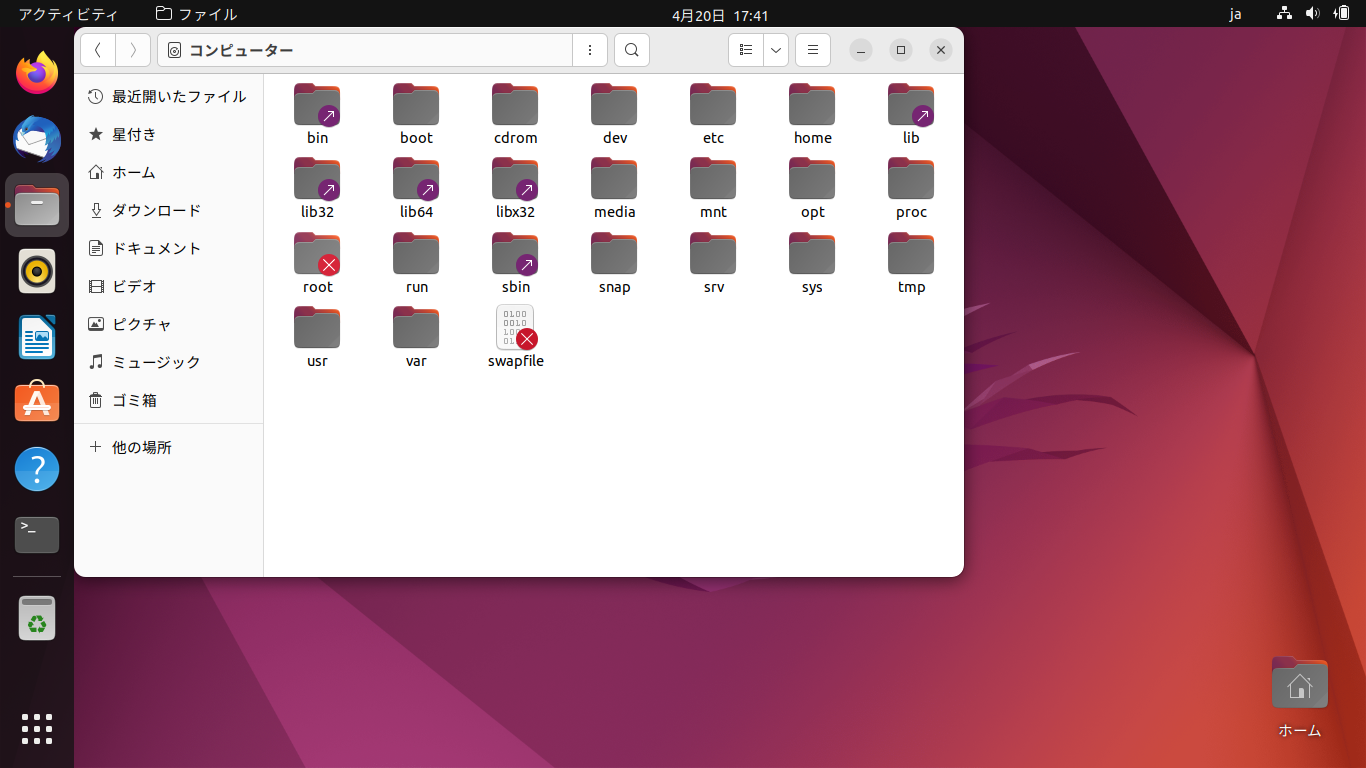
Task: Launch Firefox from the dock
Action: pyautogui.click(x=37, y=73)
